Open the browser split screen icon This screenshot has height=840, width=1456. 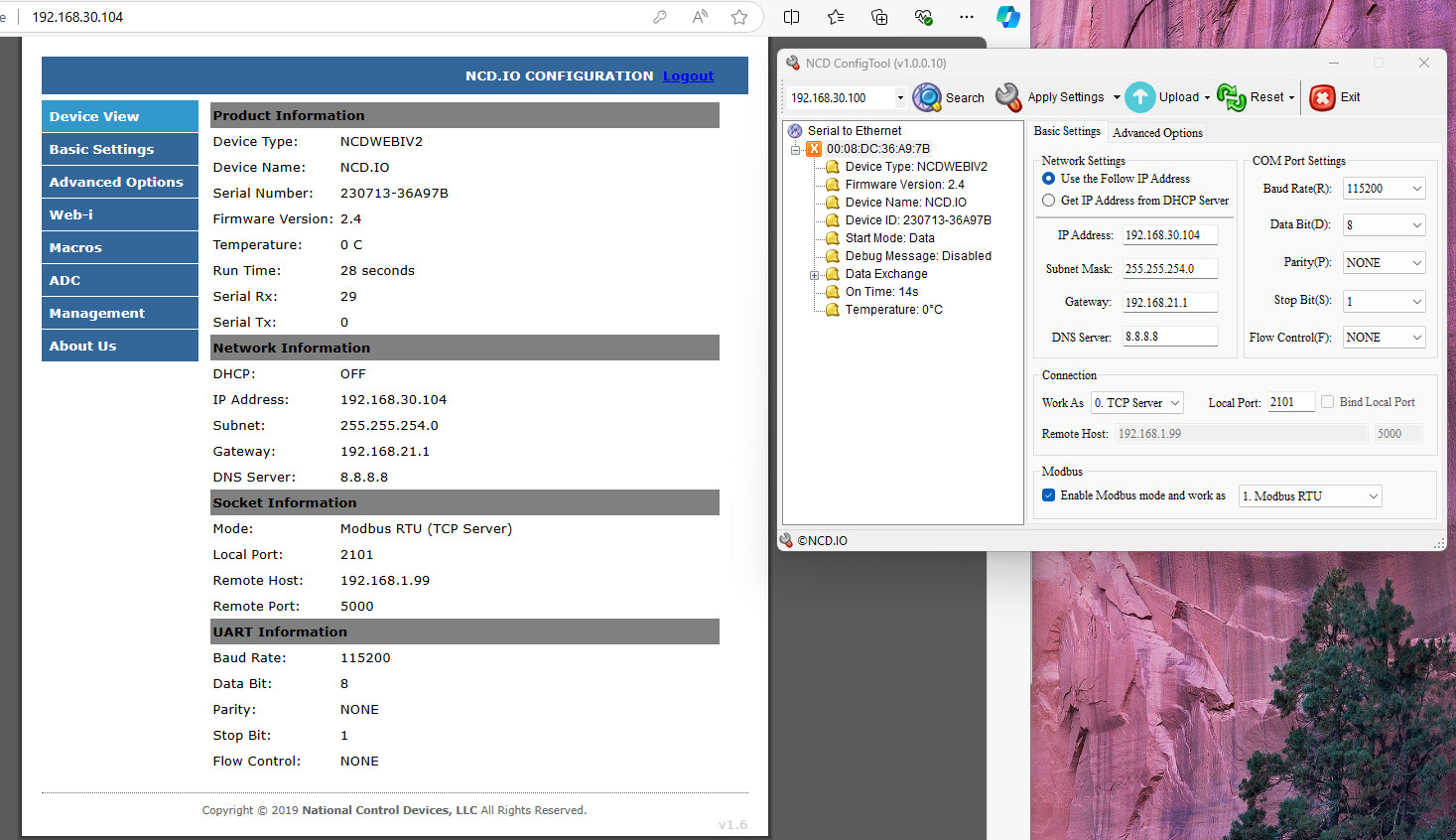pos(791,17)
